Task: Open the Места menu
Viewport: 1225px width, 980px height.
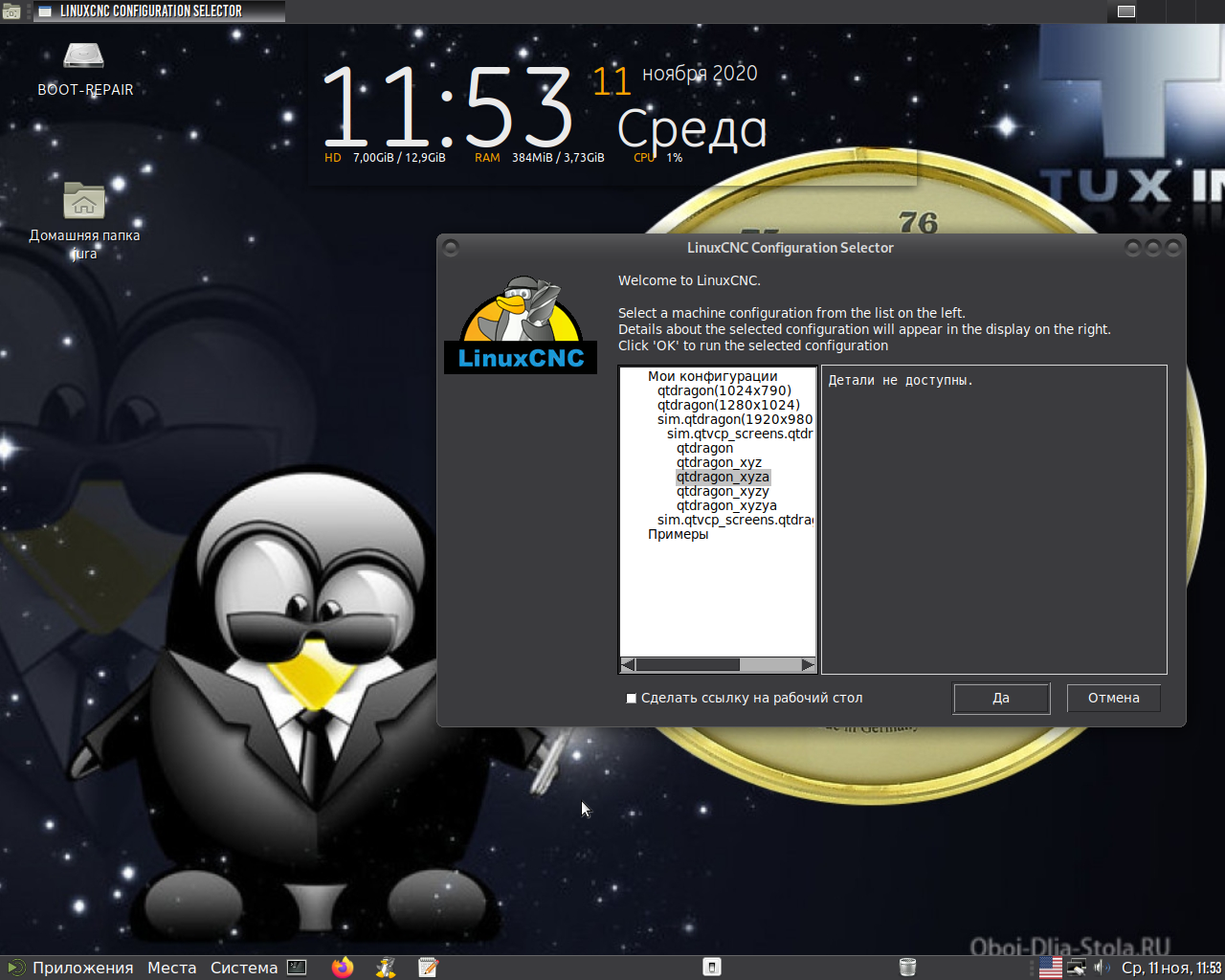Action: pos(172,968)
